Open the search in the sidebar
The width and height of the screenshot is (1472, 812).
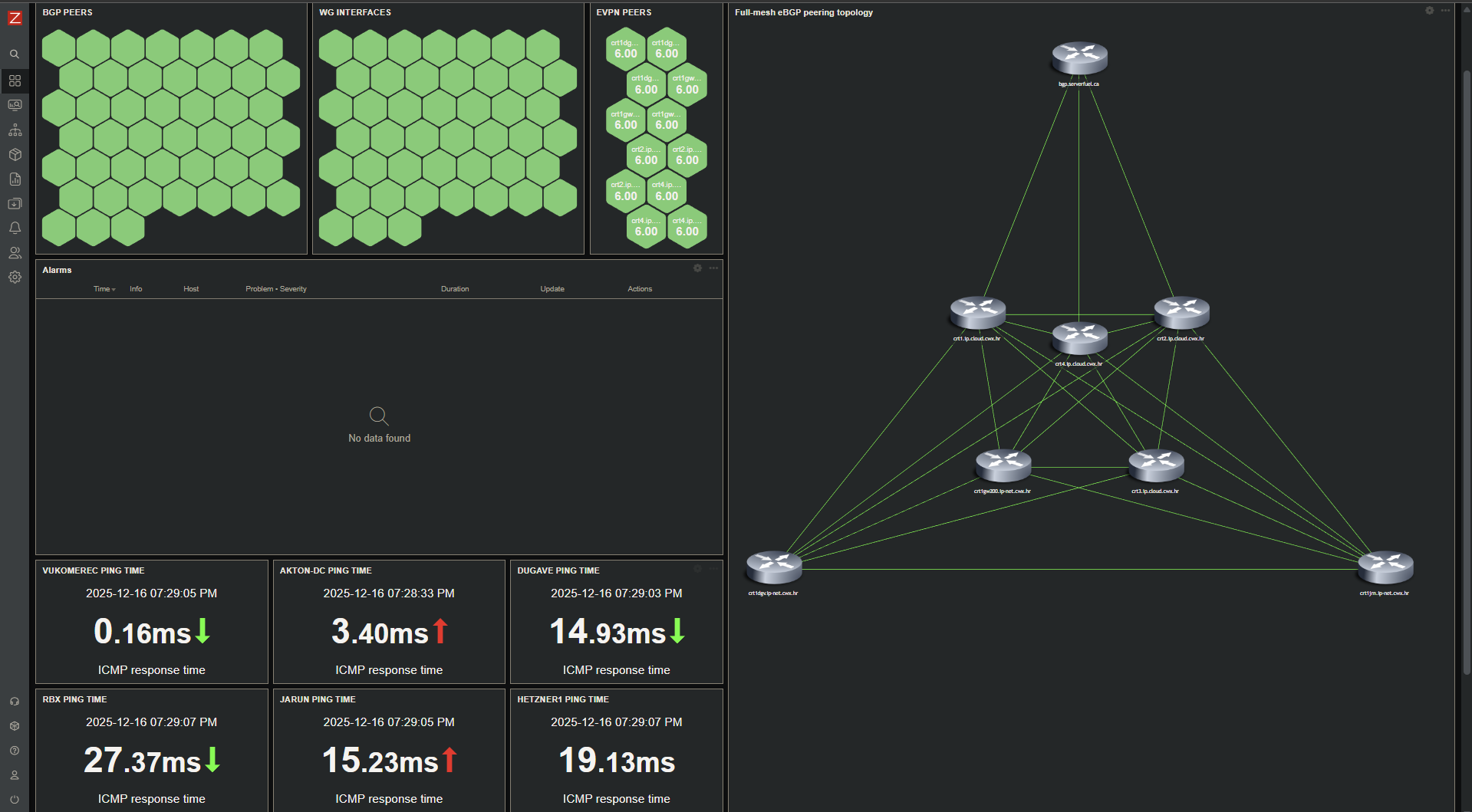pyautogui.click(x=15, y=54)
